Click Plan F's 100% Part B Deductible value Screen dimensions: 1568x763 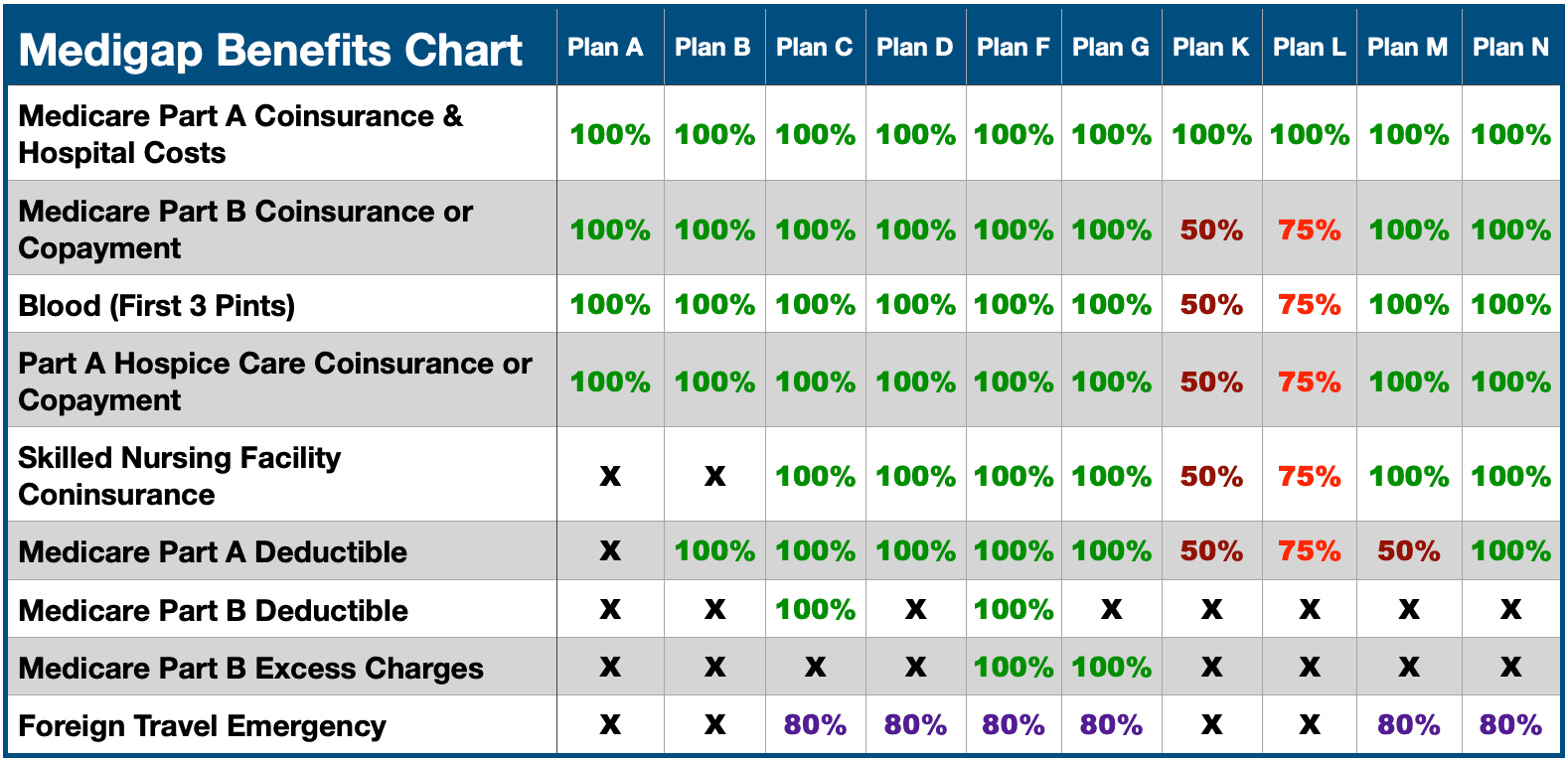(1014, 610)
